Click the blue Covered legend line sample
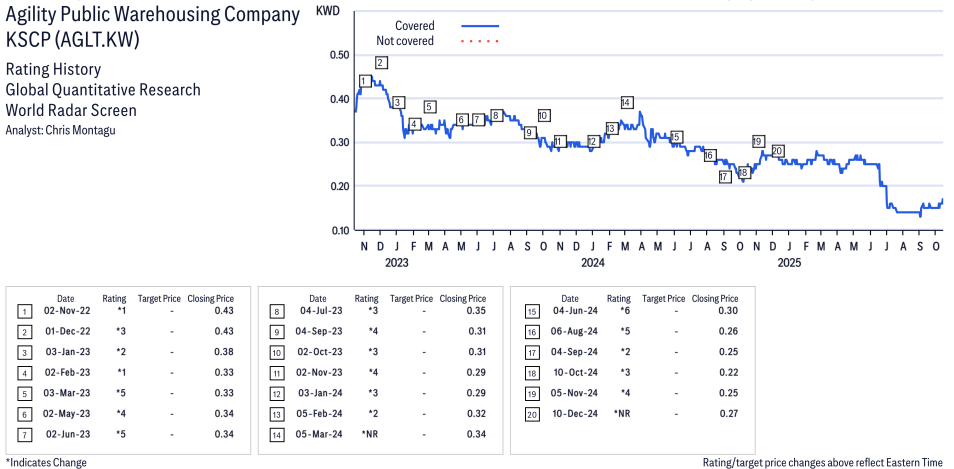Image resolution: width=954 pixels, height=469 pixels. (x=480, y=26)
